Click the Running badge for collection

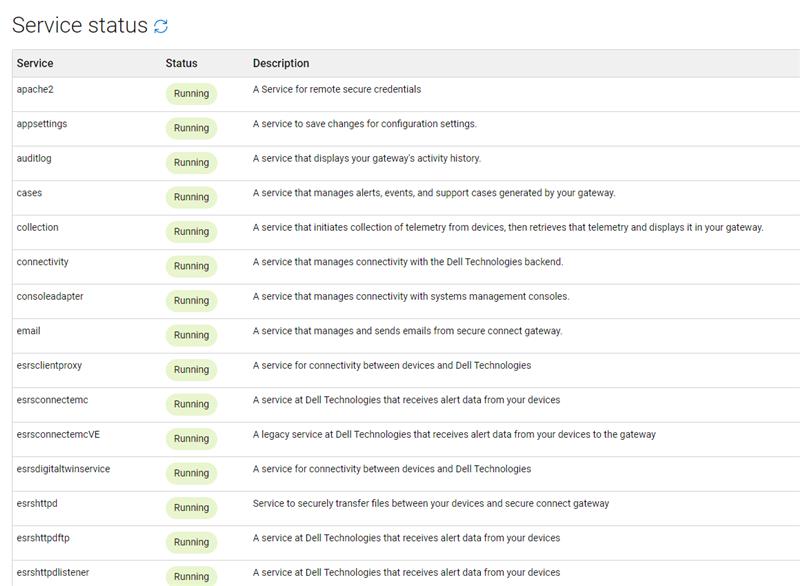(191, 232)
